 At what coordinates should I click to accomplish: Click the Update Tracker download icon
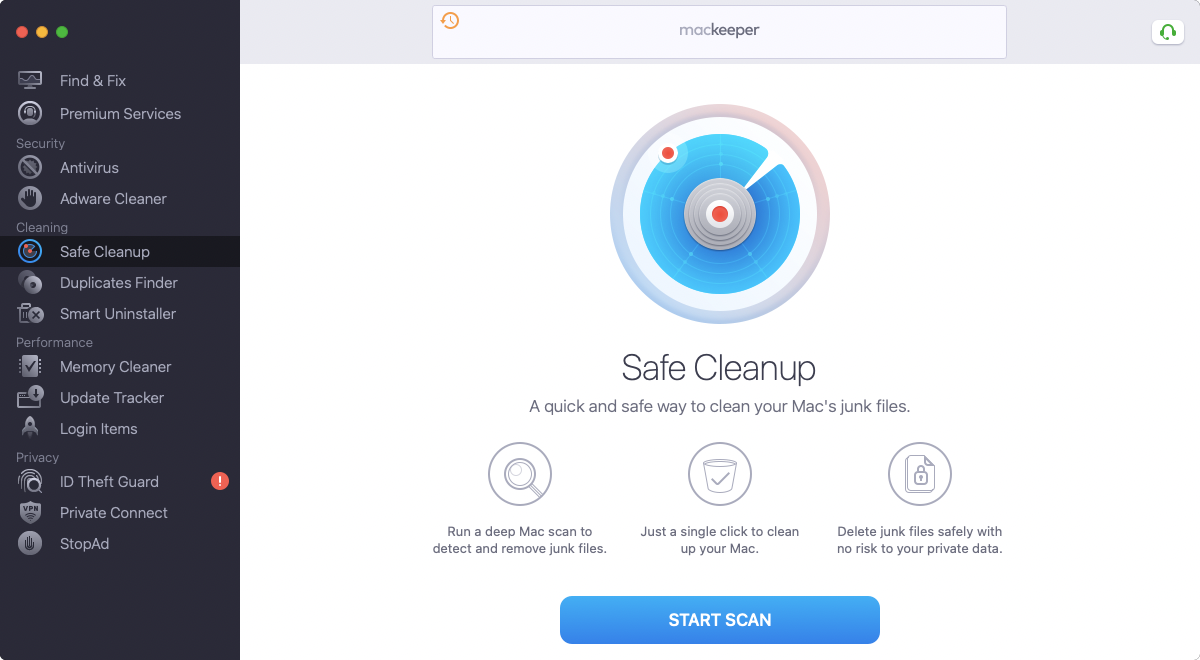[30, 398]
